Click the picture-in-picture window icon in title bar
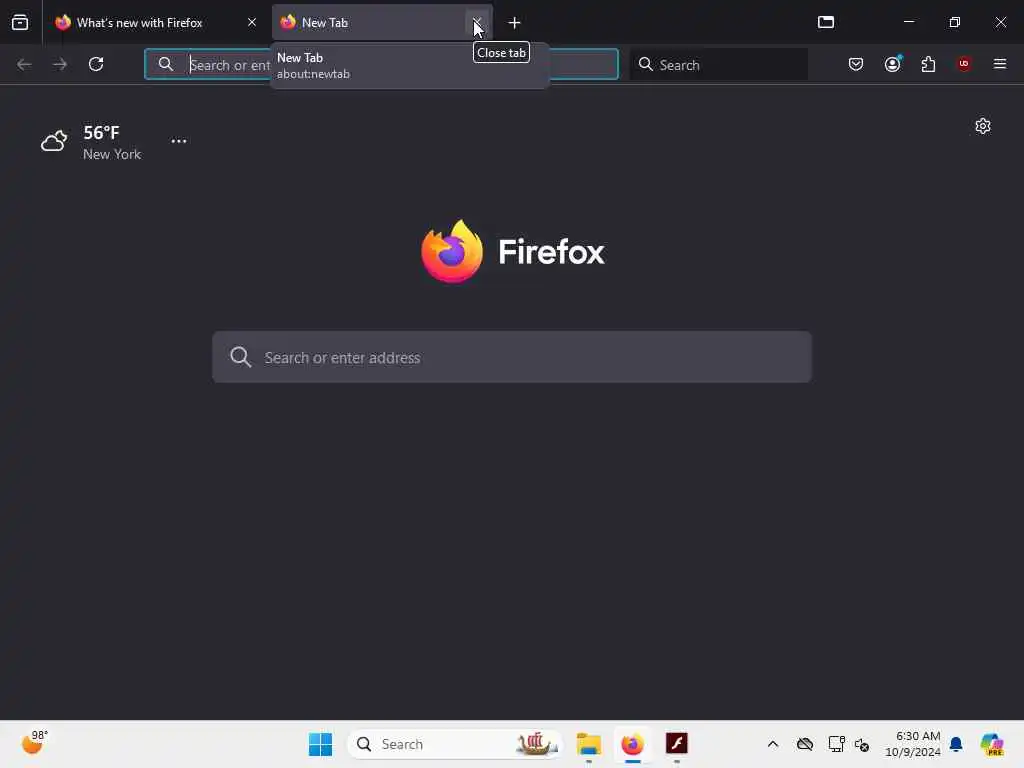1024x768 pixels. point(825,22)
